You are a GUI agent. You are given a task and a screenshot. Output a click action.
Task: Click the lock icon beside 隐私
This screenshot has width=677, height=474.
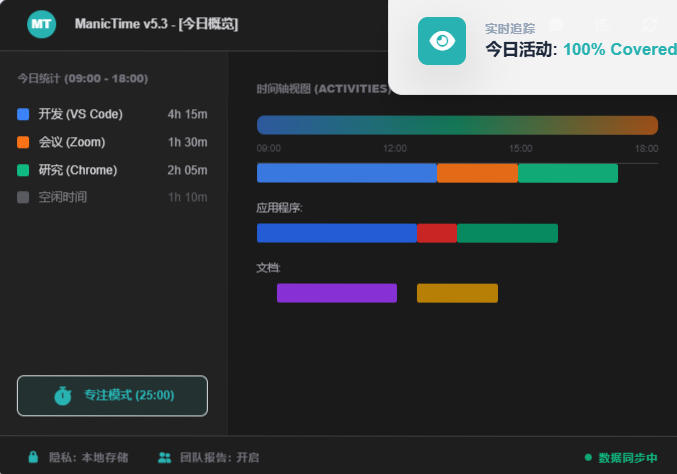click(x=33, y=457)
